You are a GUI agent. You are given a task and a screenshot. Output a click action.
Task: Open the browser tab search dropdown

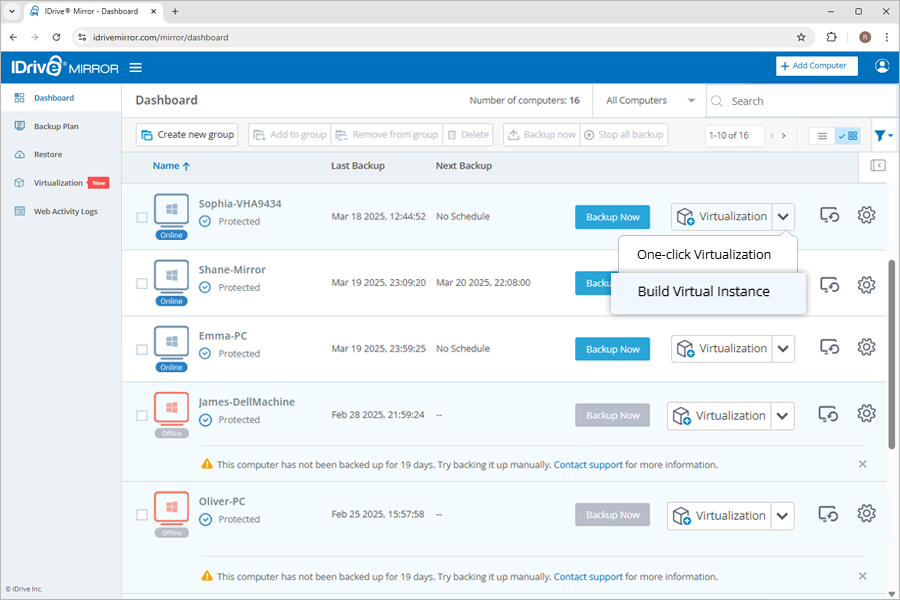[x=12, y=11]
